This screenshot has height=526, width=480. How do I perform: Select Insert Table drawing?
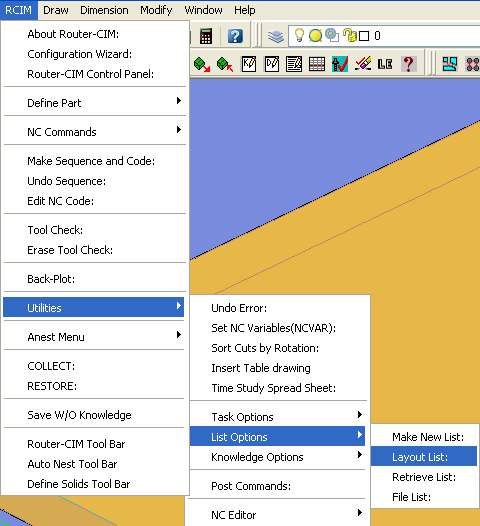tap(278, 368)
